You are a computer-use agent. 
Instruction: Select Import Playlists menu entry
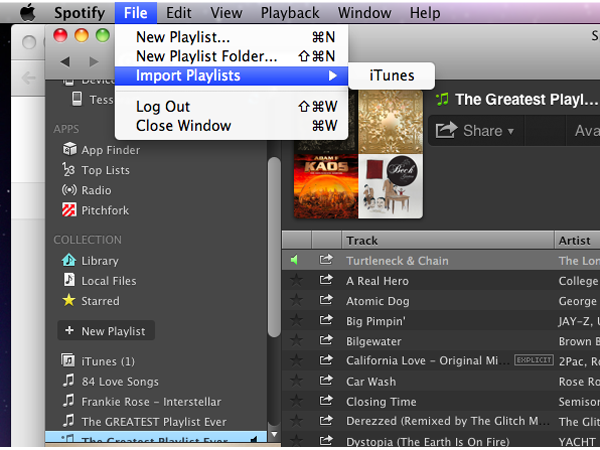232,76
